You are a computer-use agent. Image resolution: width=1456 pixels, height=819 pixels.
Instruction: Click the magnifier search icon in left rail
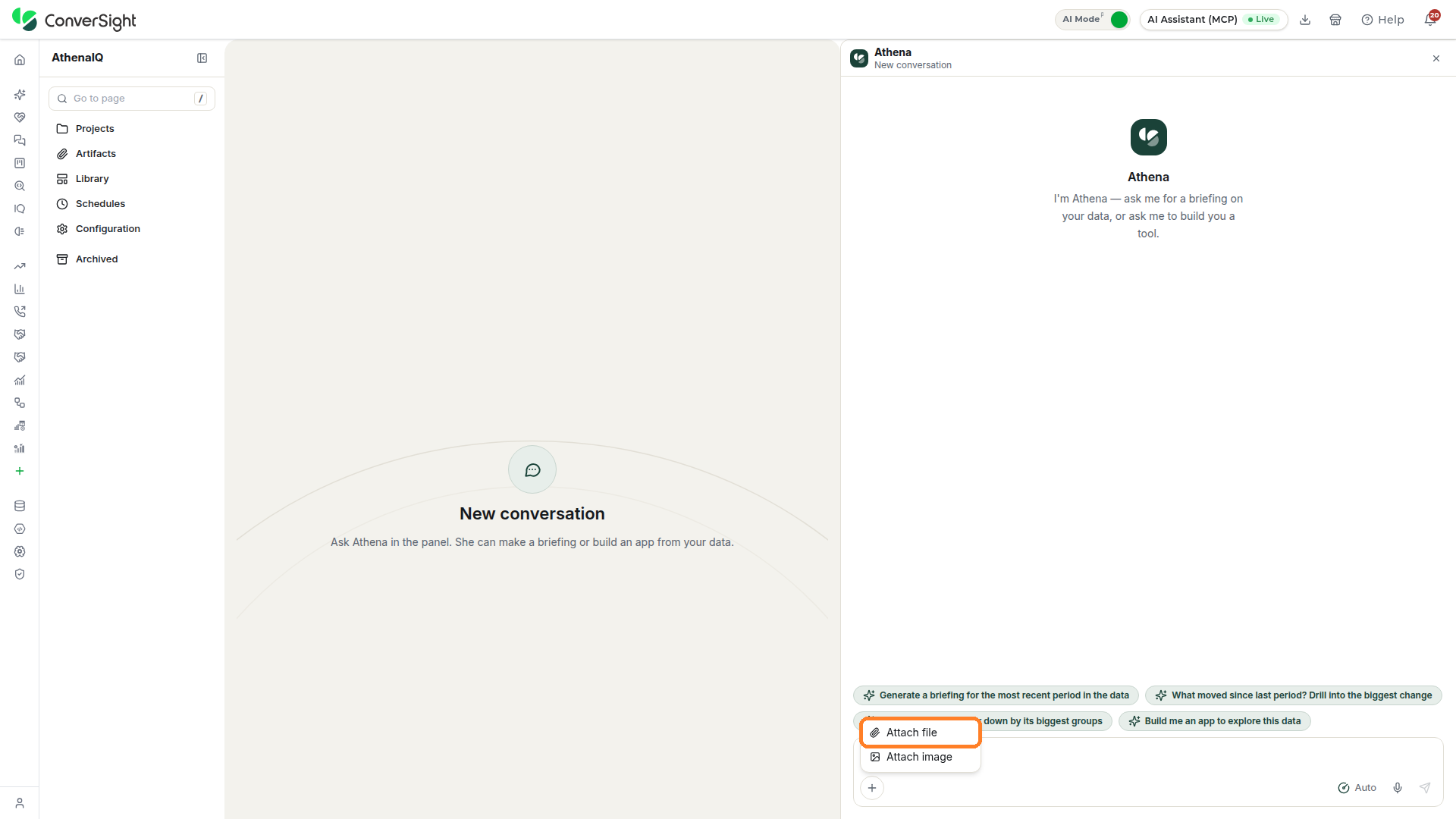(x=20, y=186)
